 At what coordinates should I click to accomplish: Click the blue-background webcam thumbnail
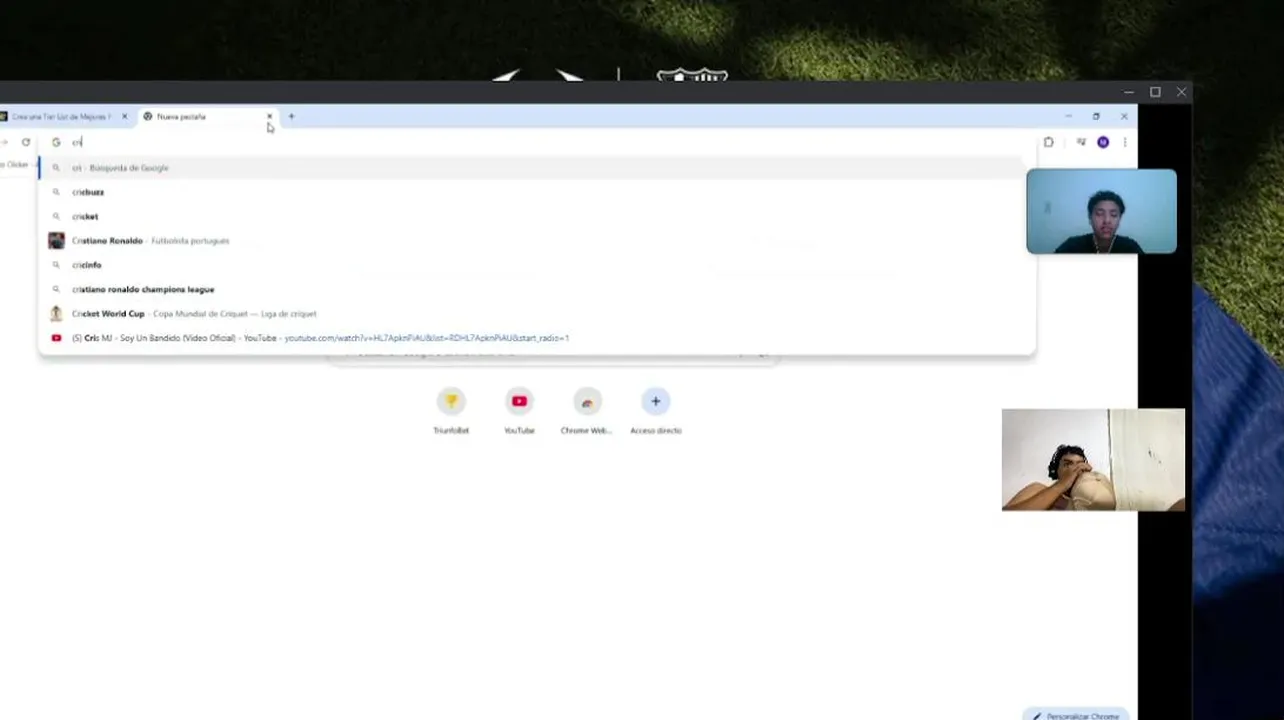click(x=1101, y=211)
